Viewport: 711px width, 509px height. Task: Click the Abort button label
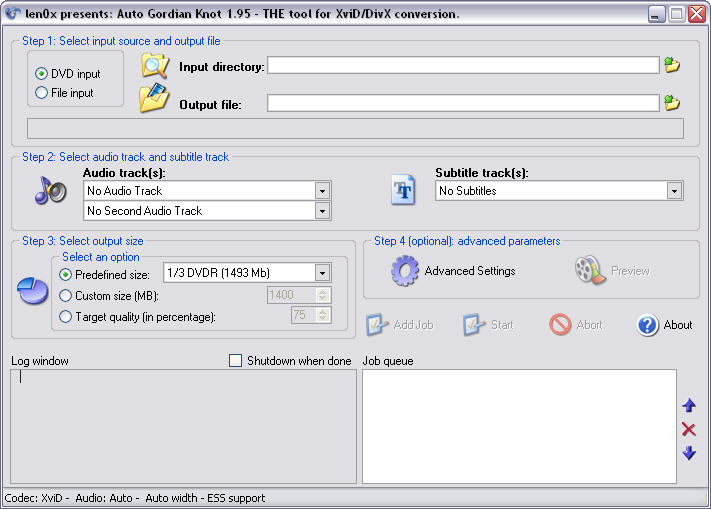tap(589, 325)
